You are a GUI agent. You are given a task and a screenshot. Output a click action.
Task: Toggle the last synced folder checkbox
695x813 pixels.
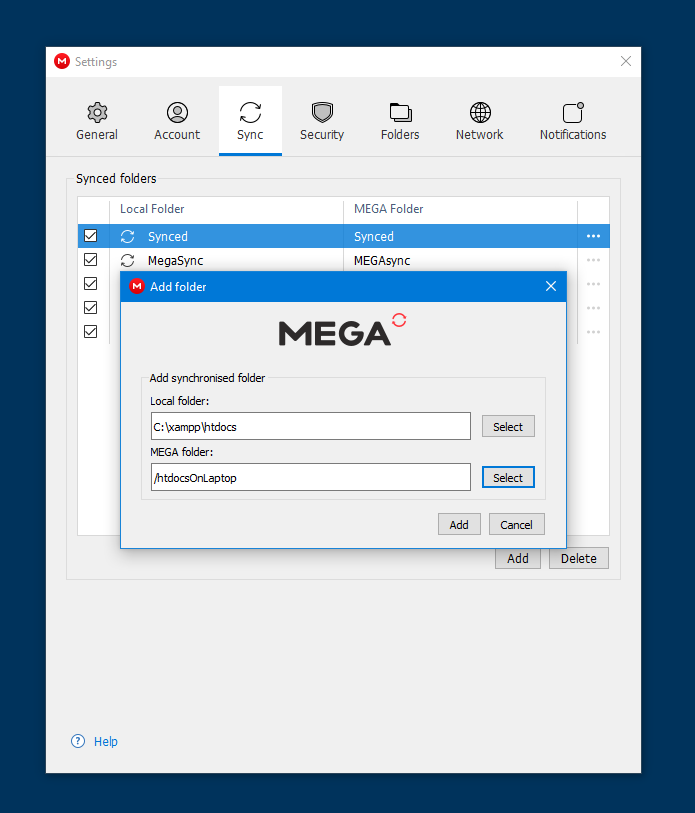(x=91, y=331)
